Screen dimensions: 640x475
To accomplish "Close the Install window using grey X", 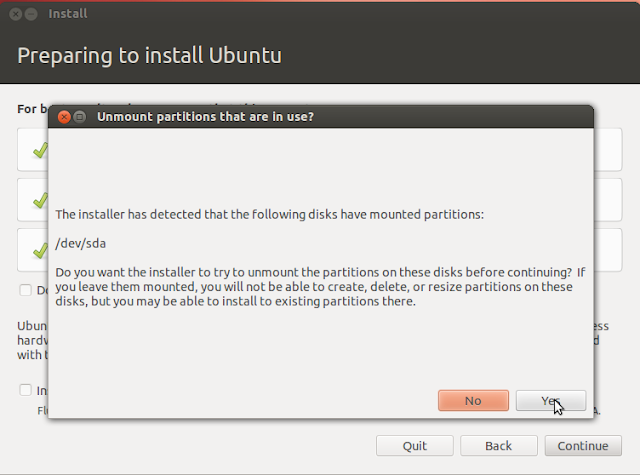I will pyautogui.click(x=16, y=14).
